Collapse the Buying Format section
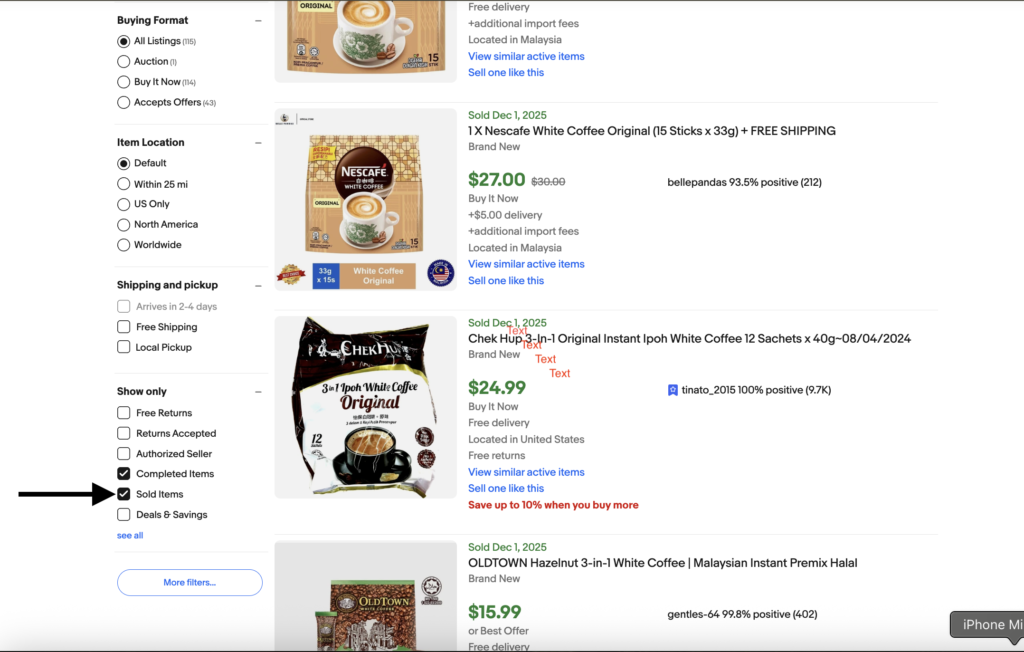 pos(258,21)
